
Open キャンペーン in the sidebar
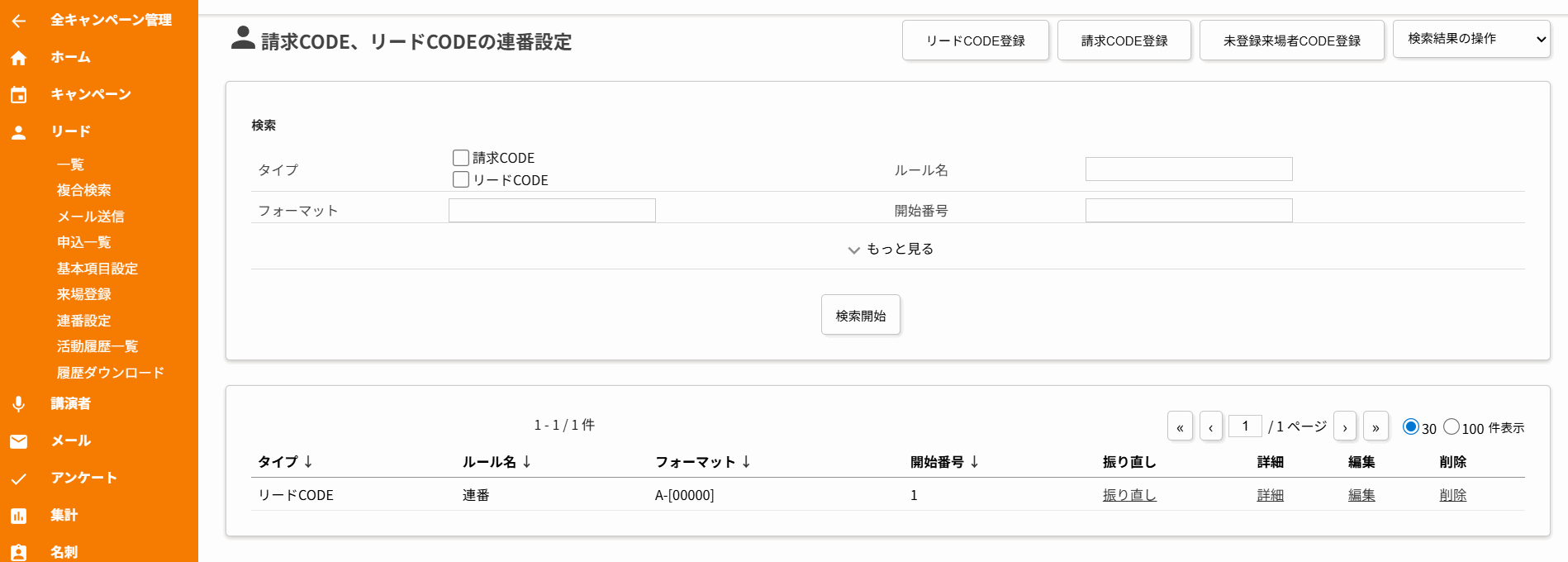[x=91, y=94]
